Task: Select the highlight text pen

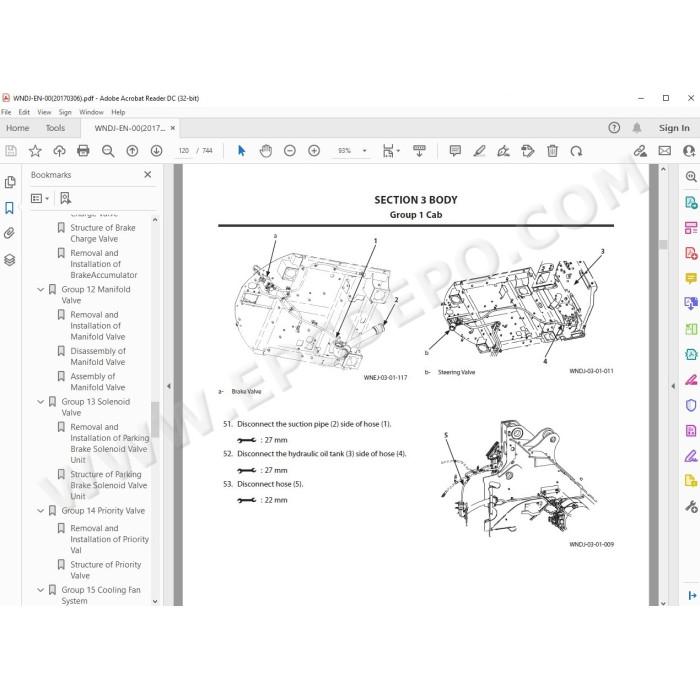Action: tap(479, 151)
